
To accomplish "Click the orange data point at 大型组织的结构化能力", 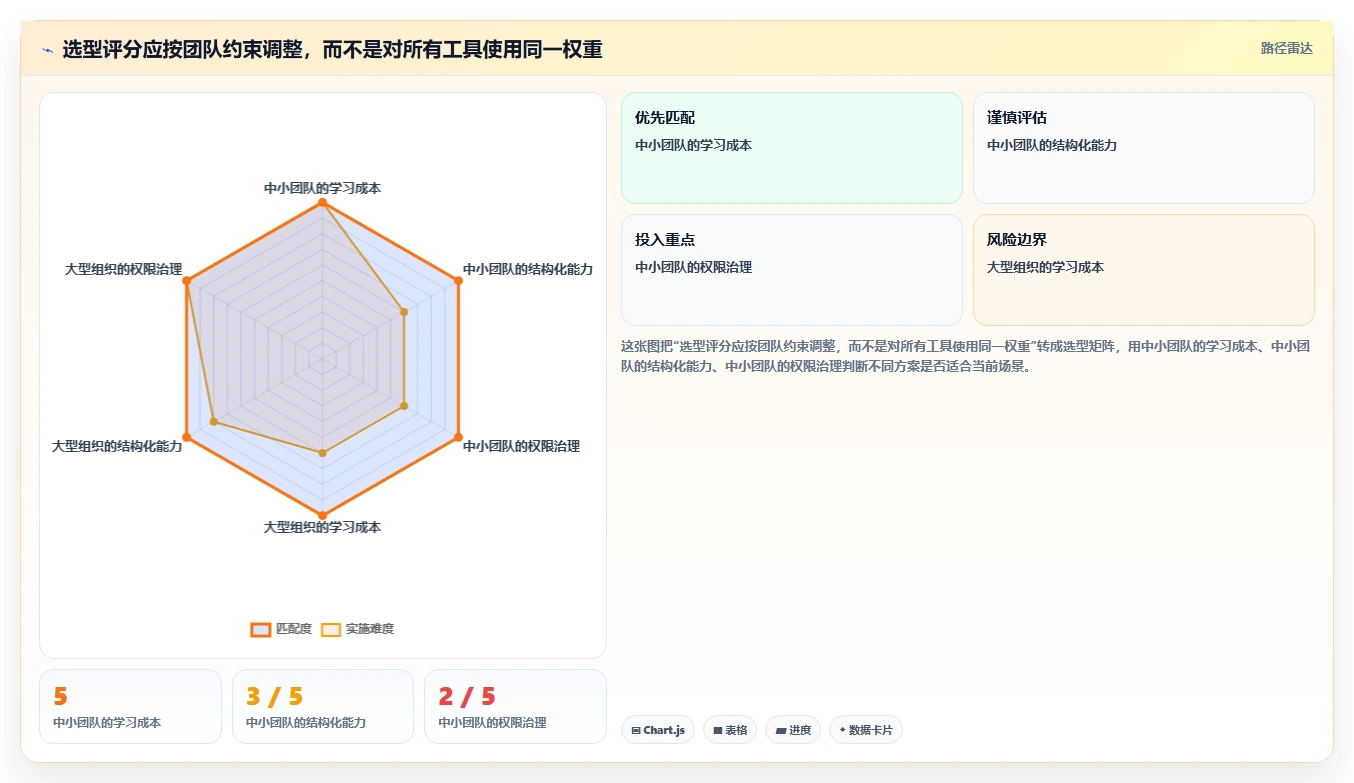I will 186,437.
